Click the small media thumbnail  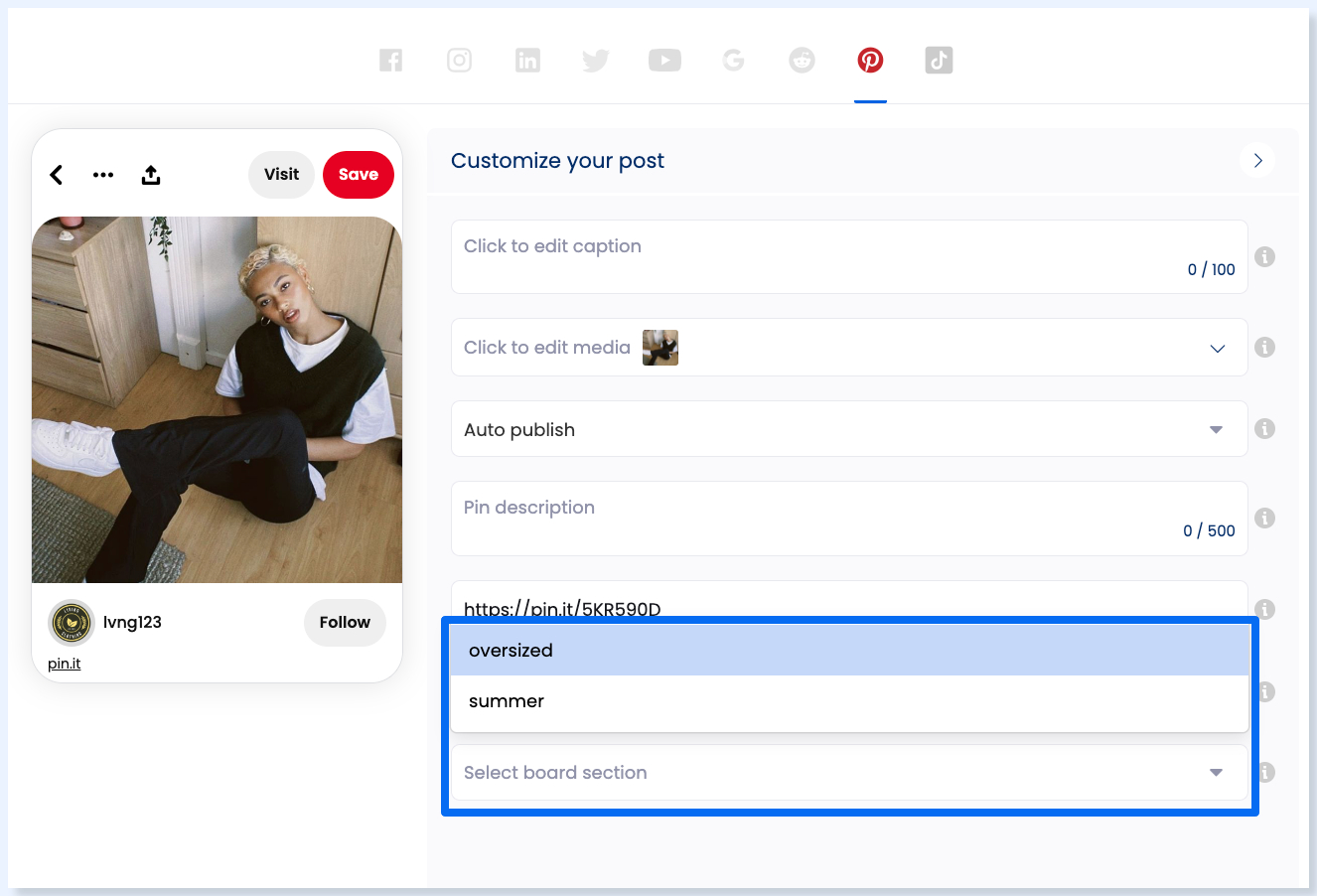click(660, 348)
